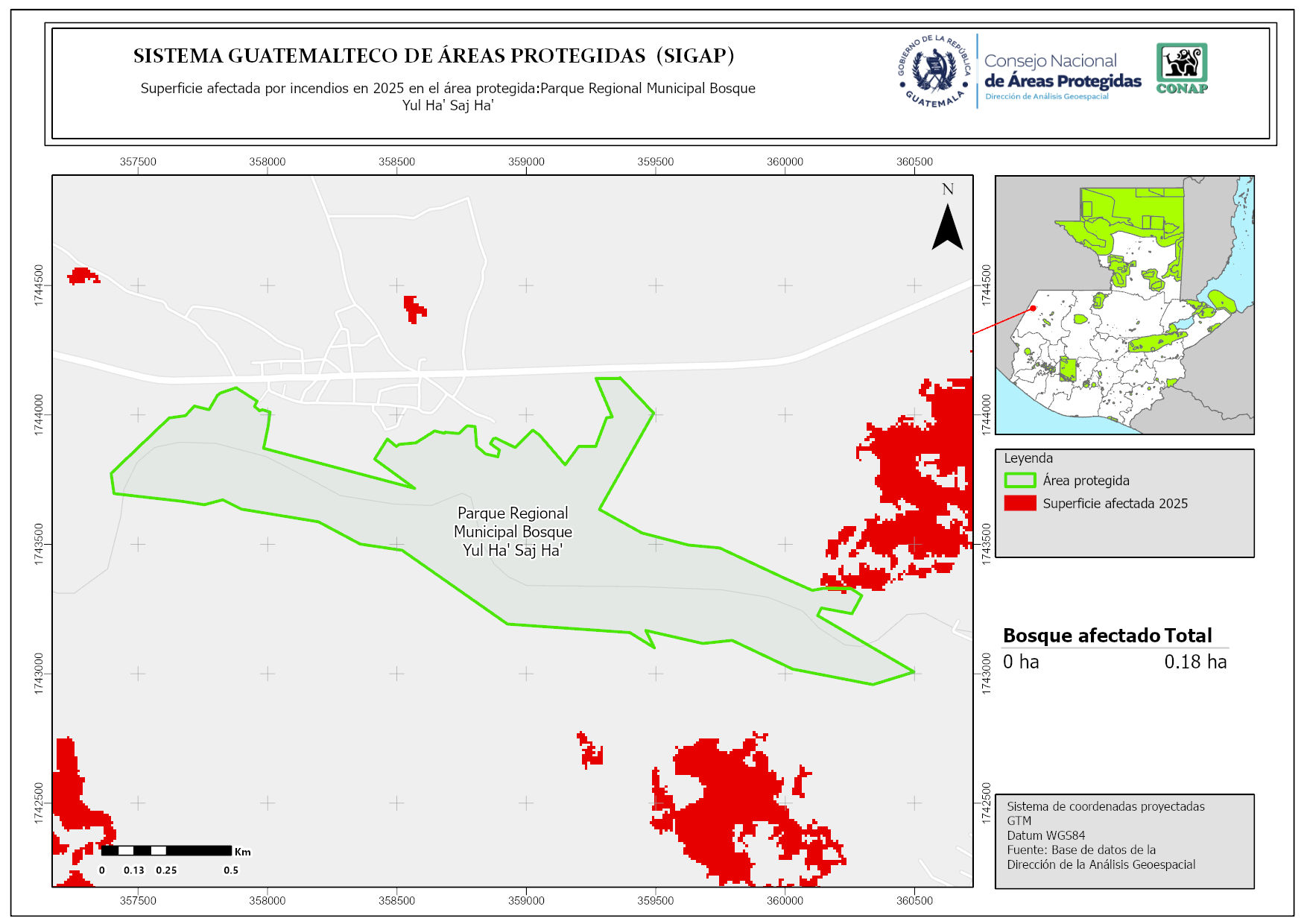
Task: Click the 0.18 ha total value
Action: pyautogui.click(x=1194, y=662)
